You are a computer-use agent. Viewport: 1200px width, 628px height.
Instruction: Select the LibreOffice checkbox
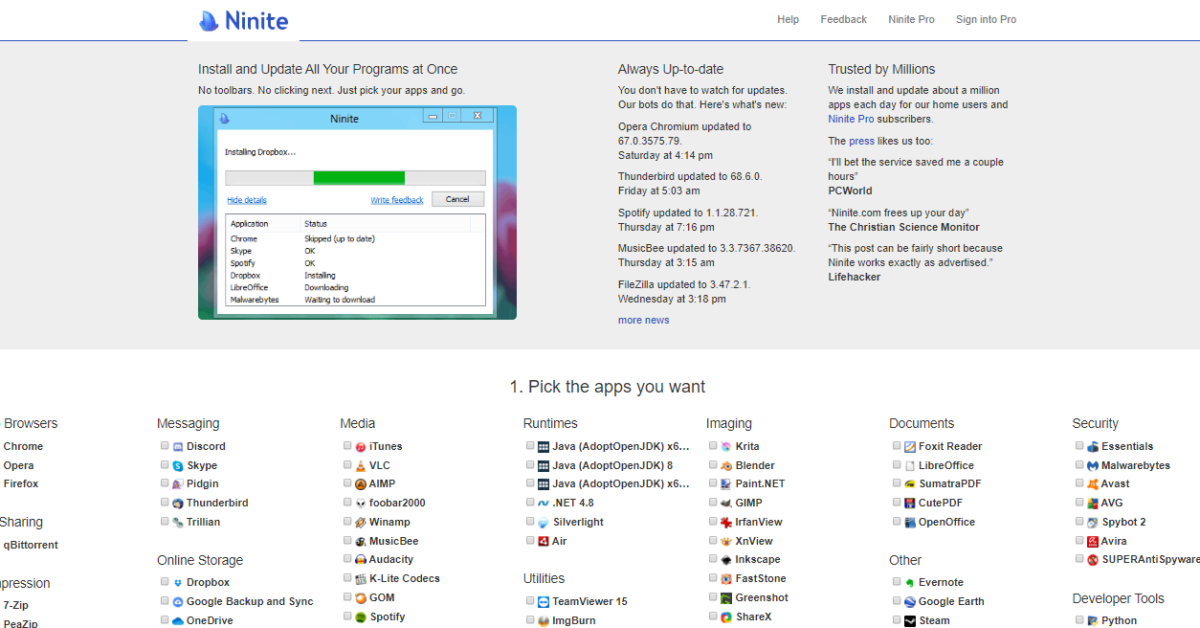896,465
